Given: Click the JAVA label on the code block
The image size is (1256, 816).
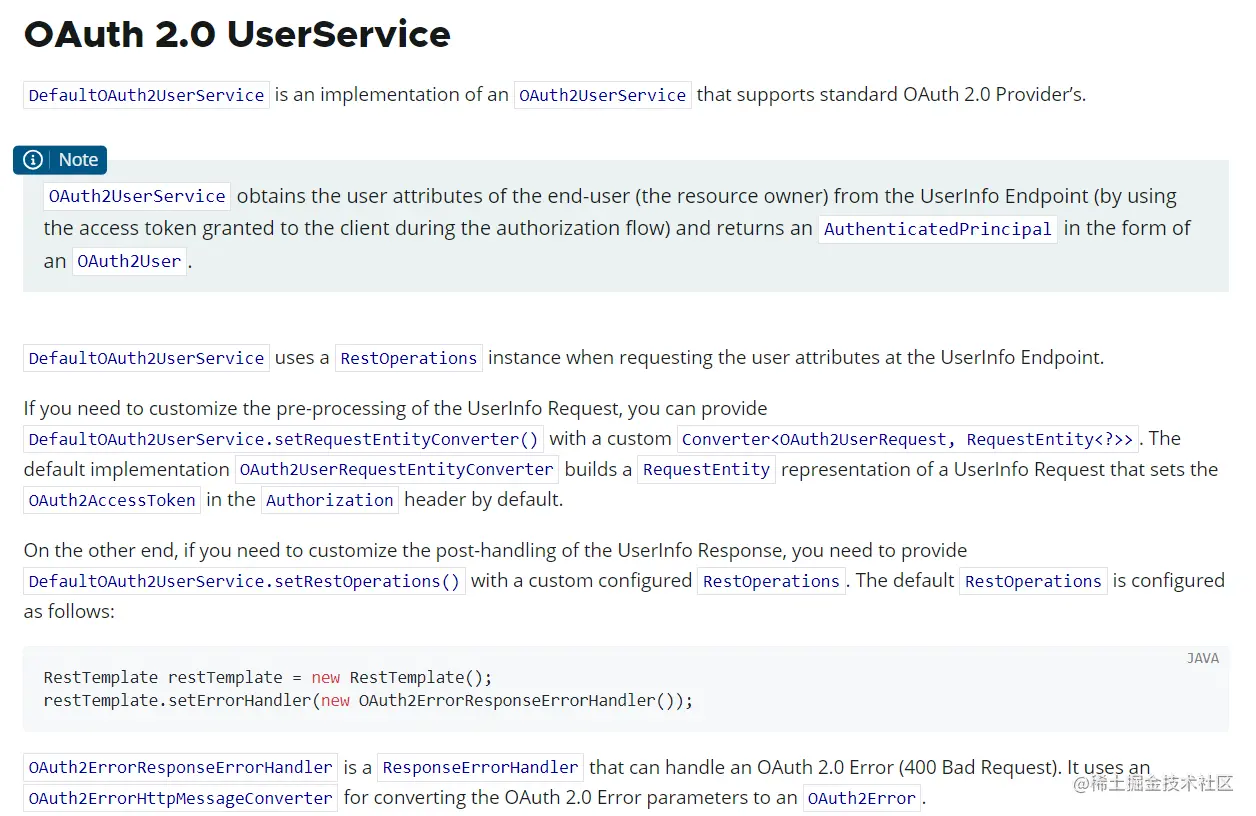Looking at the screenshot, I should click(x=1202, y=658).
